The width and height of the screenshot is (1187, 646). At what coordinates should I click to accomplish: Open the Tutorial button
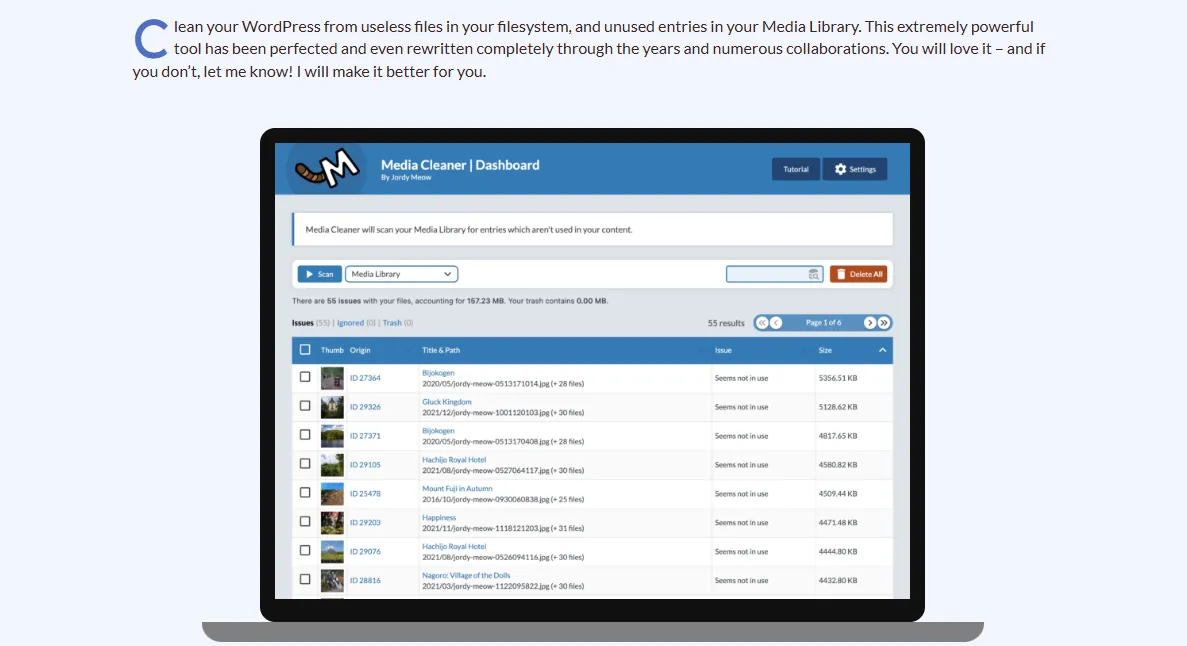pos(796,169)
